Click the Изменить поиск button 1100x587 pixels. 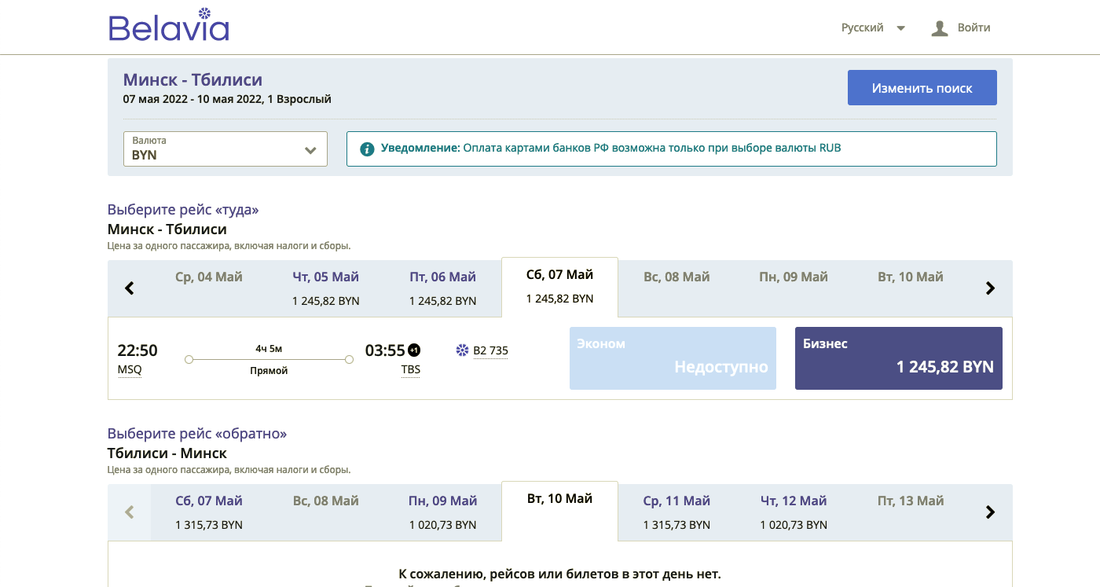[x=921, y=88]
